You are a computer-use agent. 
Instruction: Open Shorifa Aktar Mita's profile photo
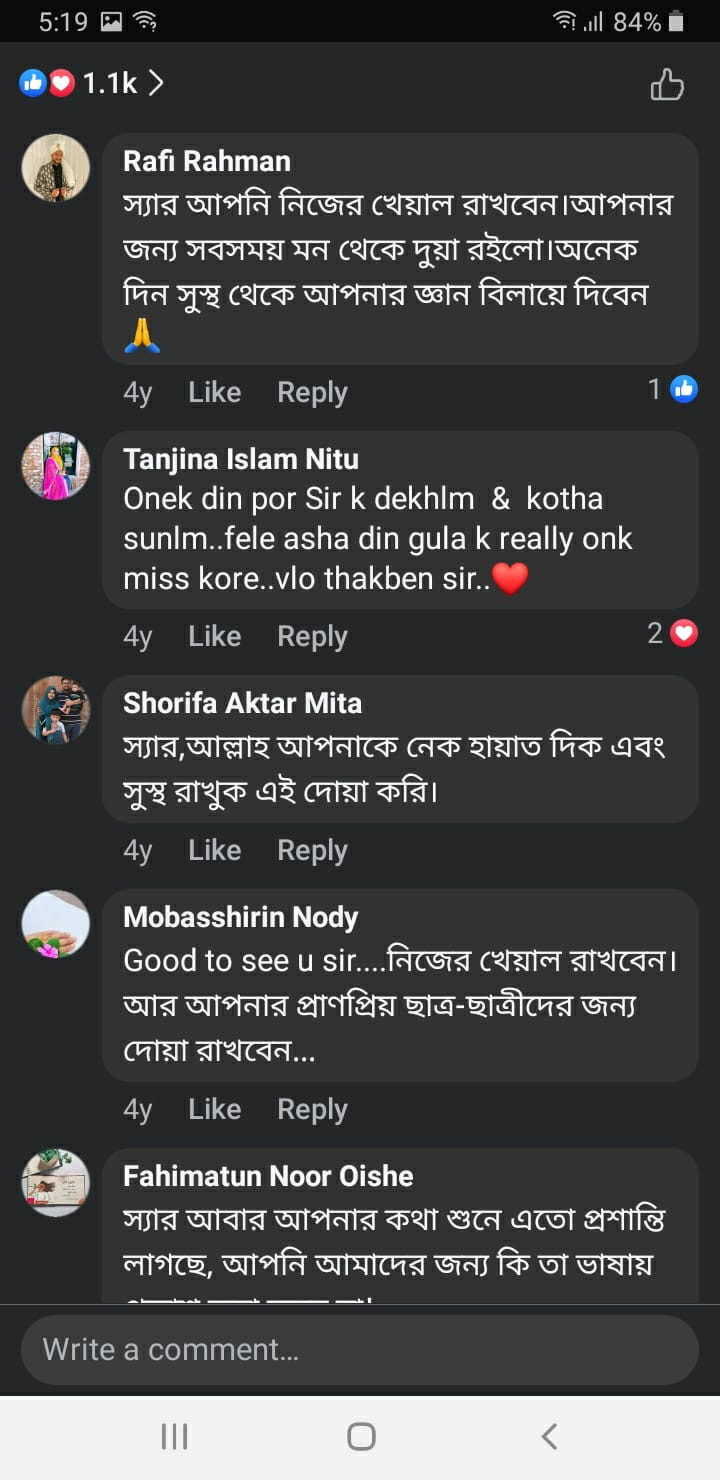[x=56, y=710]
